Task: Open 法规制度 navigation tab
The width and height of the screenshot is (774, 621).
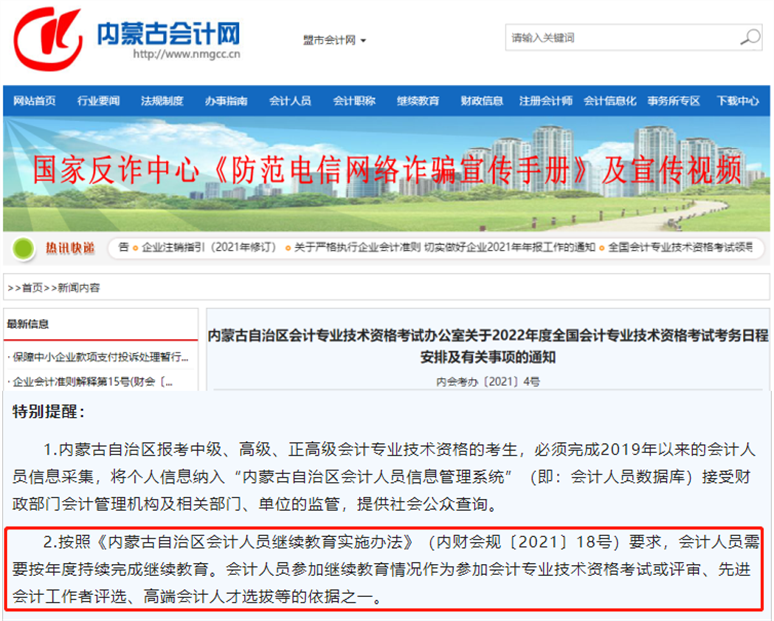Action: (162, 101)
